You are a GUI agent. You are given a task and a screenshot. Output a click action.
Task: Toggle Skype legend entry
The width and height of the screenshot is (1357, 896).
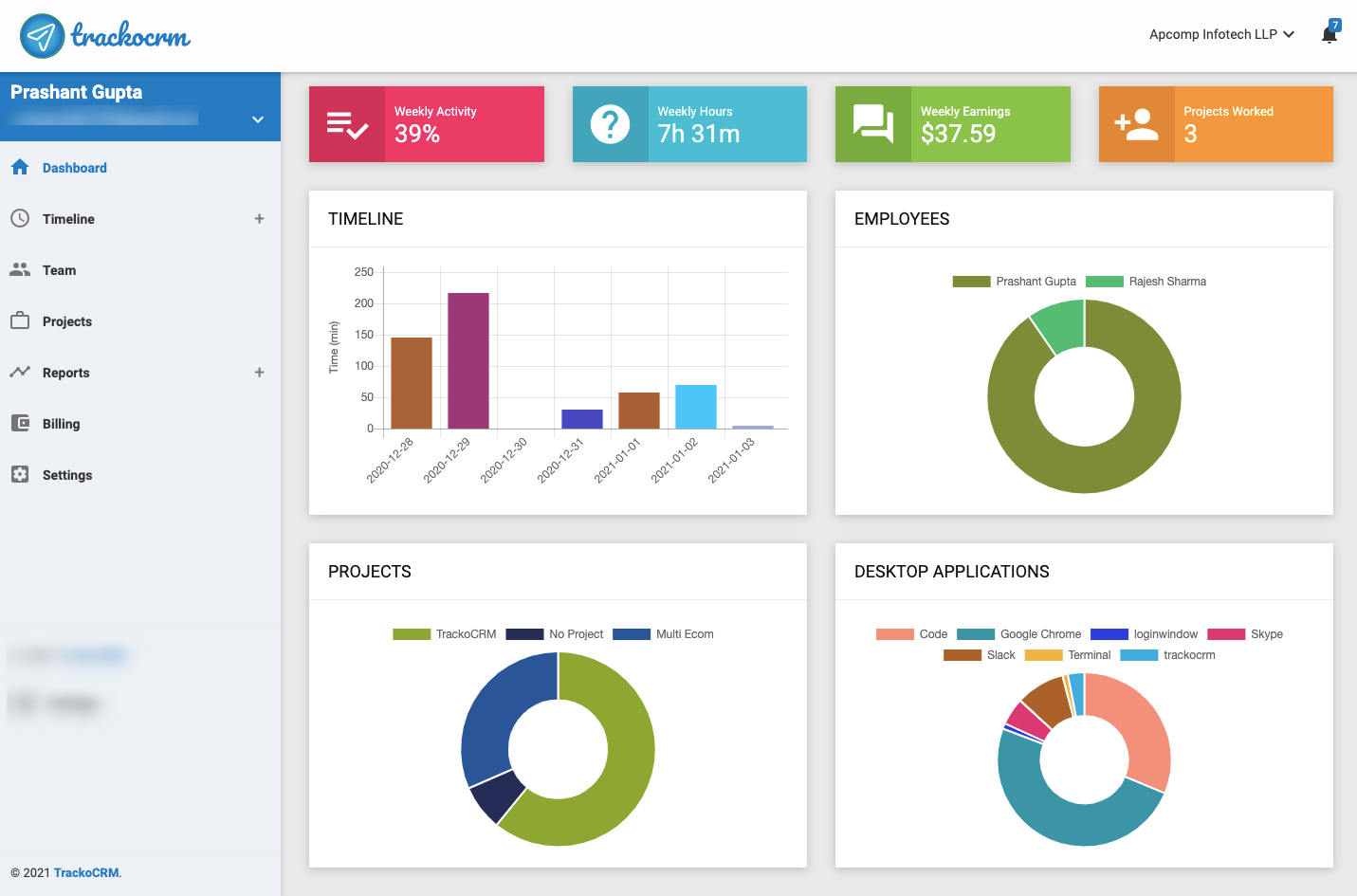[x=1245, y=634]
